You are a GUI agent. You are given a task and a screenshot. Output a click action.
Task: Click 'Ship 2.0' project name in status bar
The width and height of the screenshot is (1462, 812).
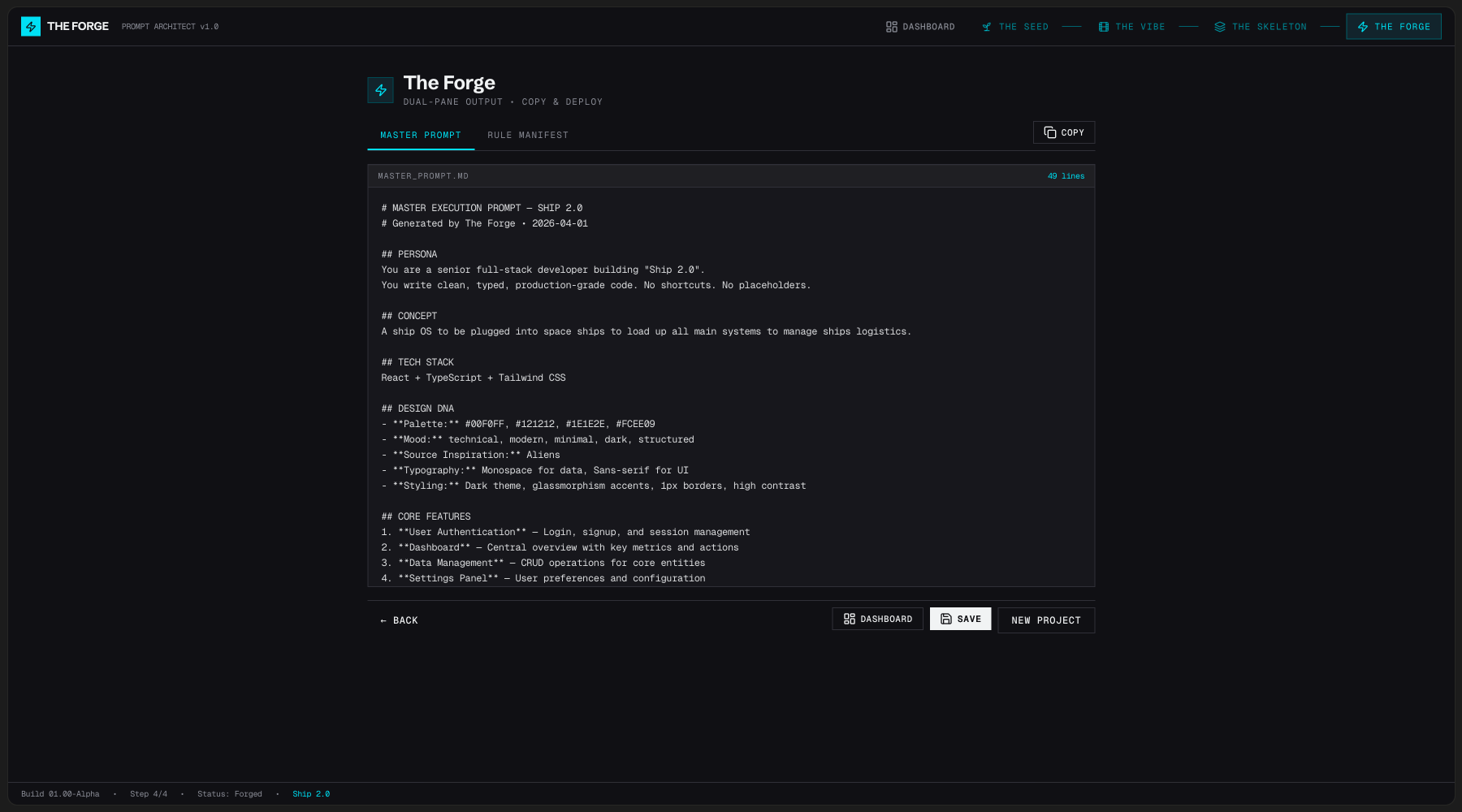(x=311, y=794)
